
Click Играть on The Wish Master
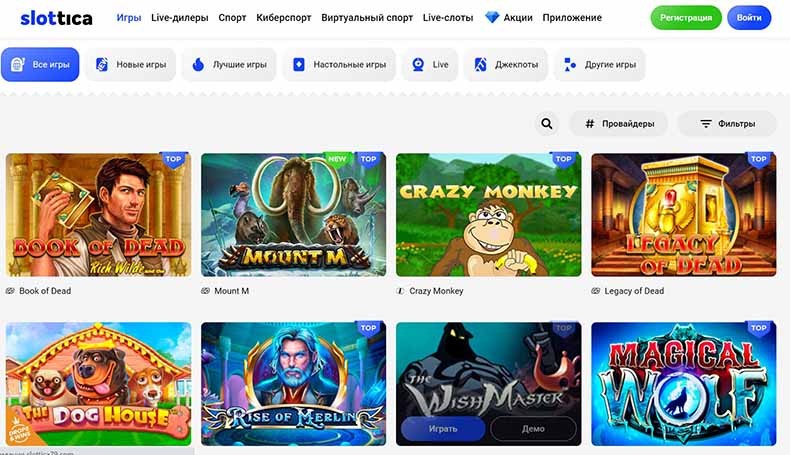tap(443, 429)
